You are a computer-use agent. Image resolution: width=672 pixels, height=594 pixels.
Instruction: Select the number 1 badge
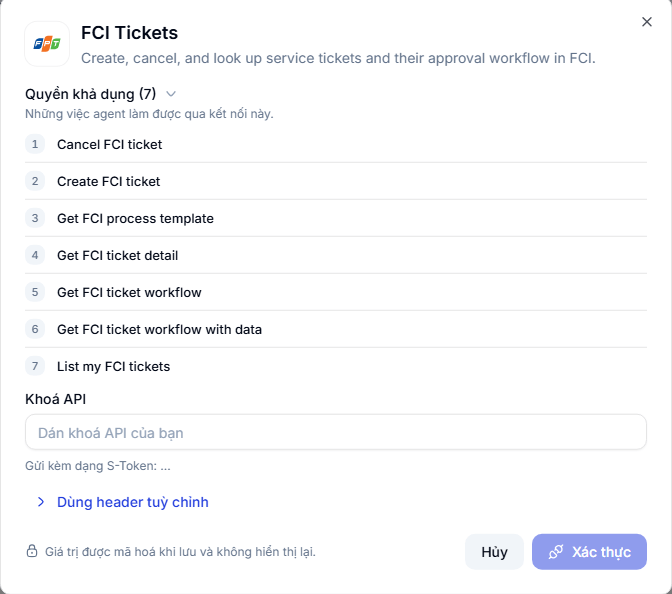click(x=35, y=144)
